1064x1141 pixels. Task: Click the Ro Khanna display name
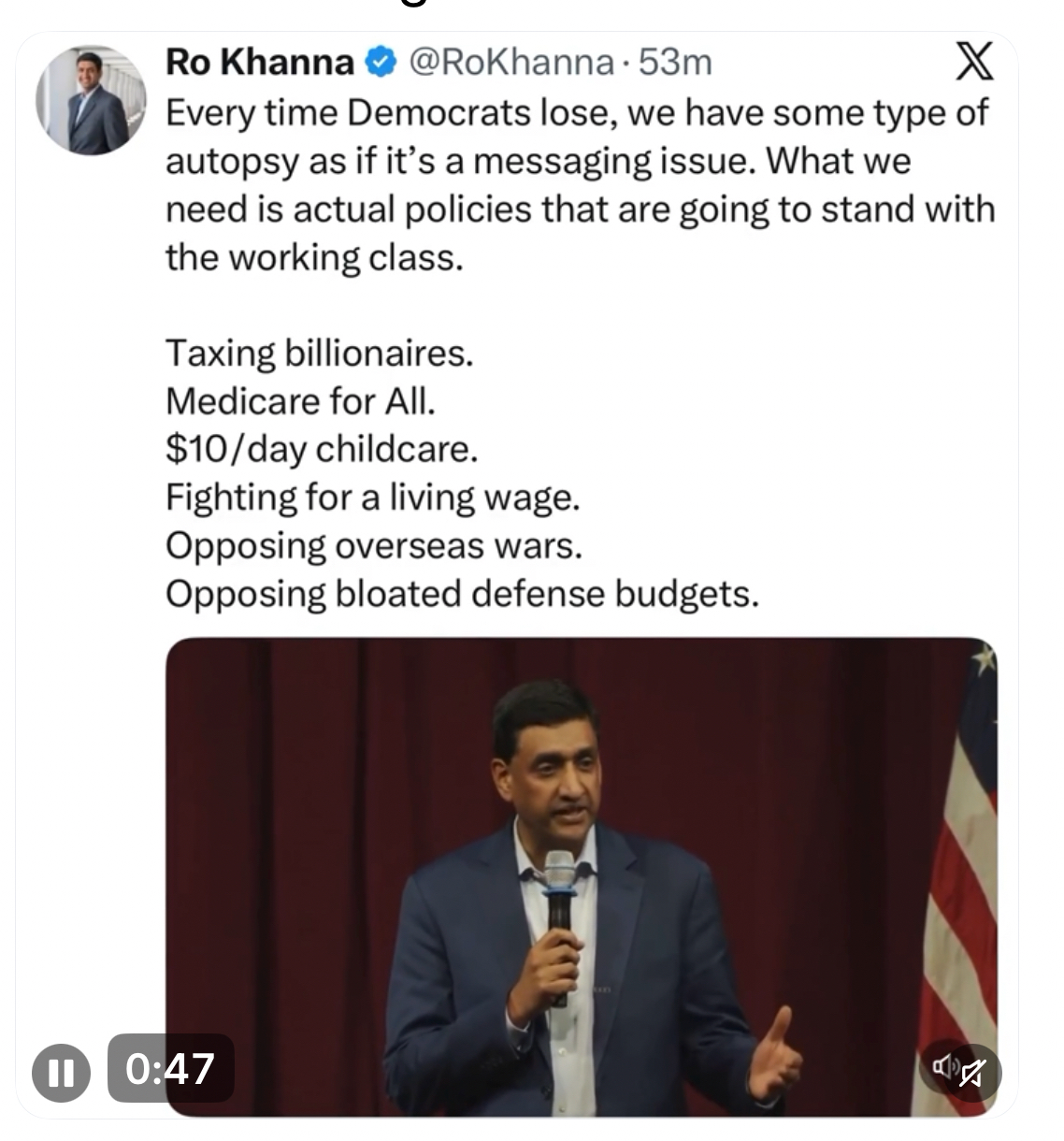point(260,63)
